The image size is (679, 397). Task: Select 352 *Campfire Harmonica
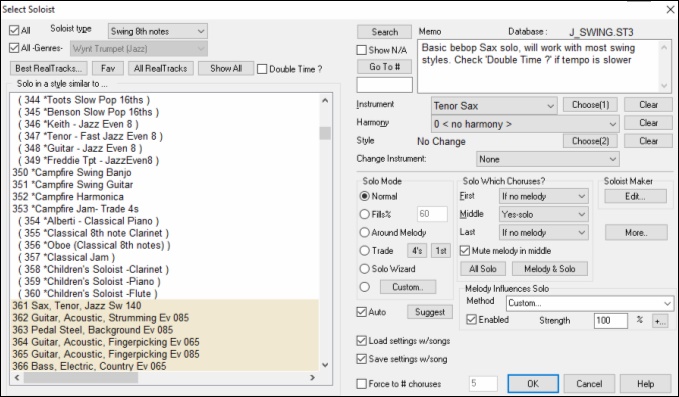pos(165,197)
